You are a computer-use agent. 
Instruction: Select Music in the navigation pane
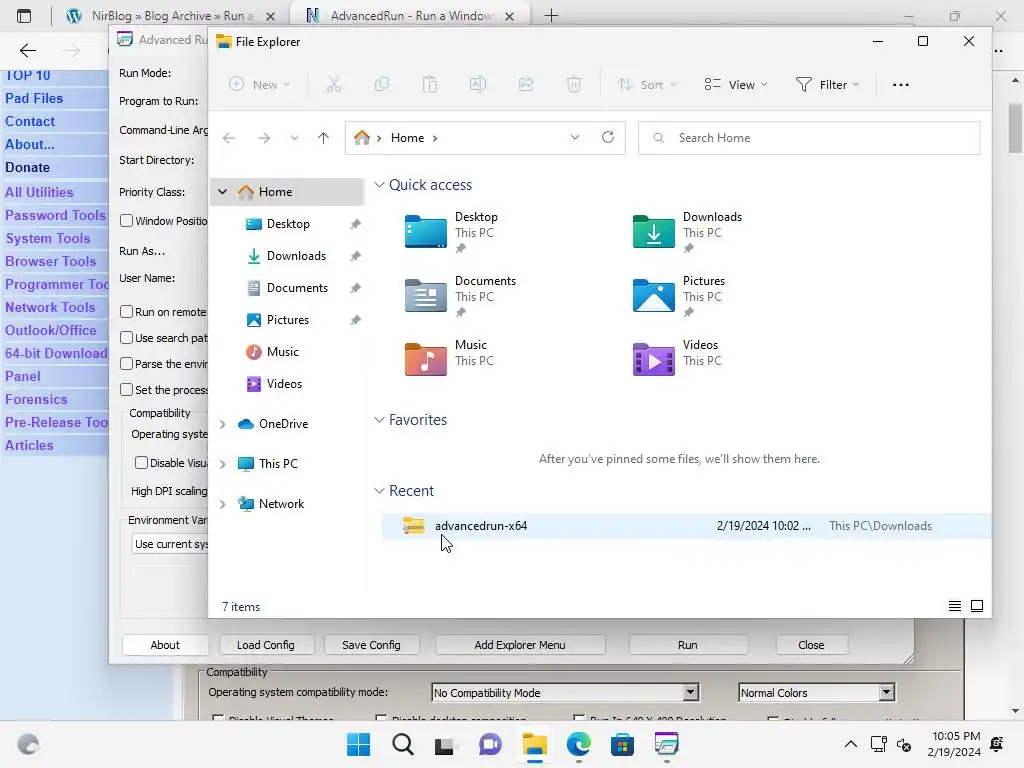click(282, 352)
